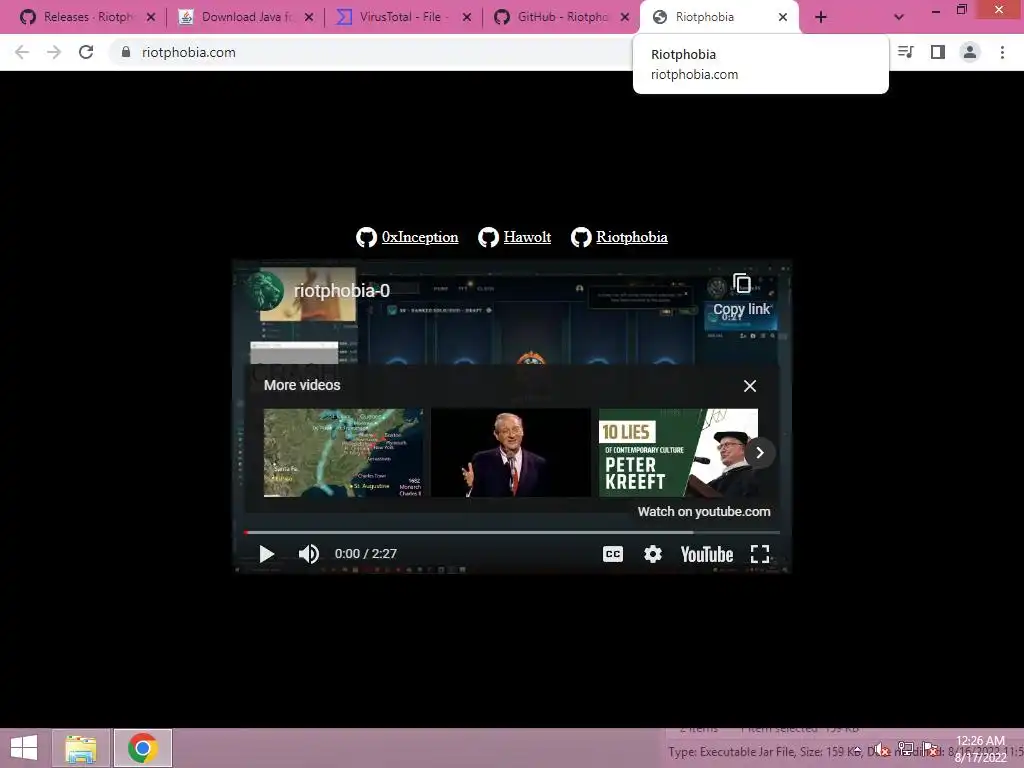Go forward to next page
The height and width of the screenshot is (768, 1024).
(x=54, y=52)
